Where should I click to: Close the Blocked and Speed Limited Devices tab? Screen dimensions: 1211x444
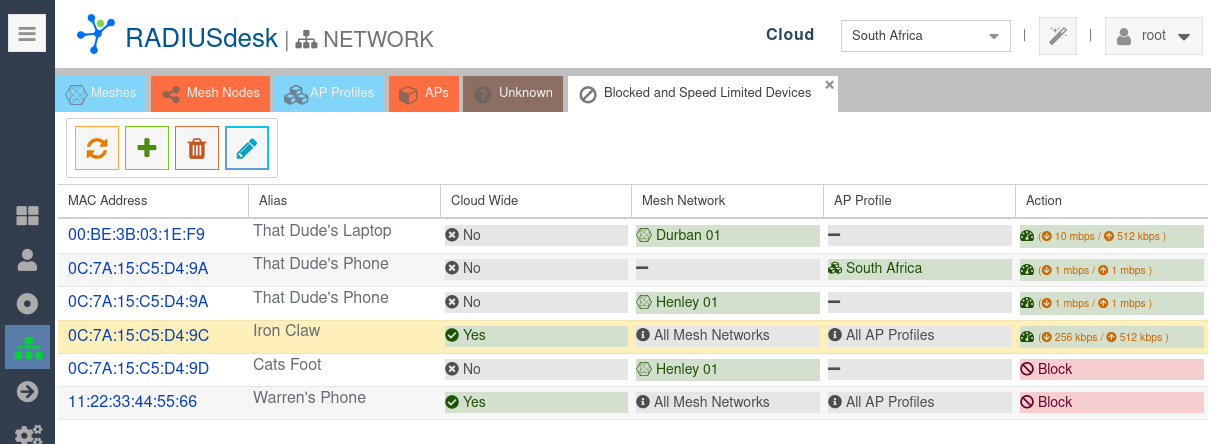point(829,85)
